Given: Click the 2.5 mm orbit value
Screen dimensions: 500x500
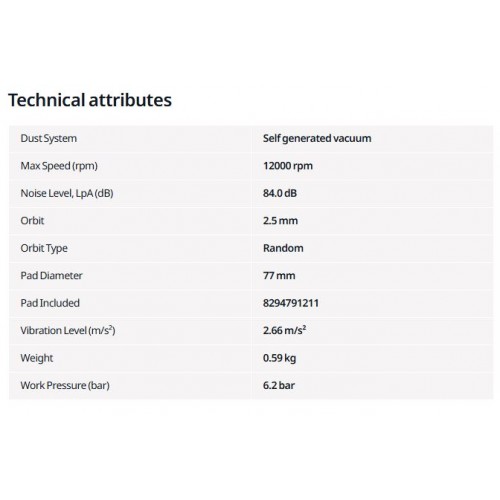Looking at the screenshot, I should [x=280, y=221].
